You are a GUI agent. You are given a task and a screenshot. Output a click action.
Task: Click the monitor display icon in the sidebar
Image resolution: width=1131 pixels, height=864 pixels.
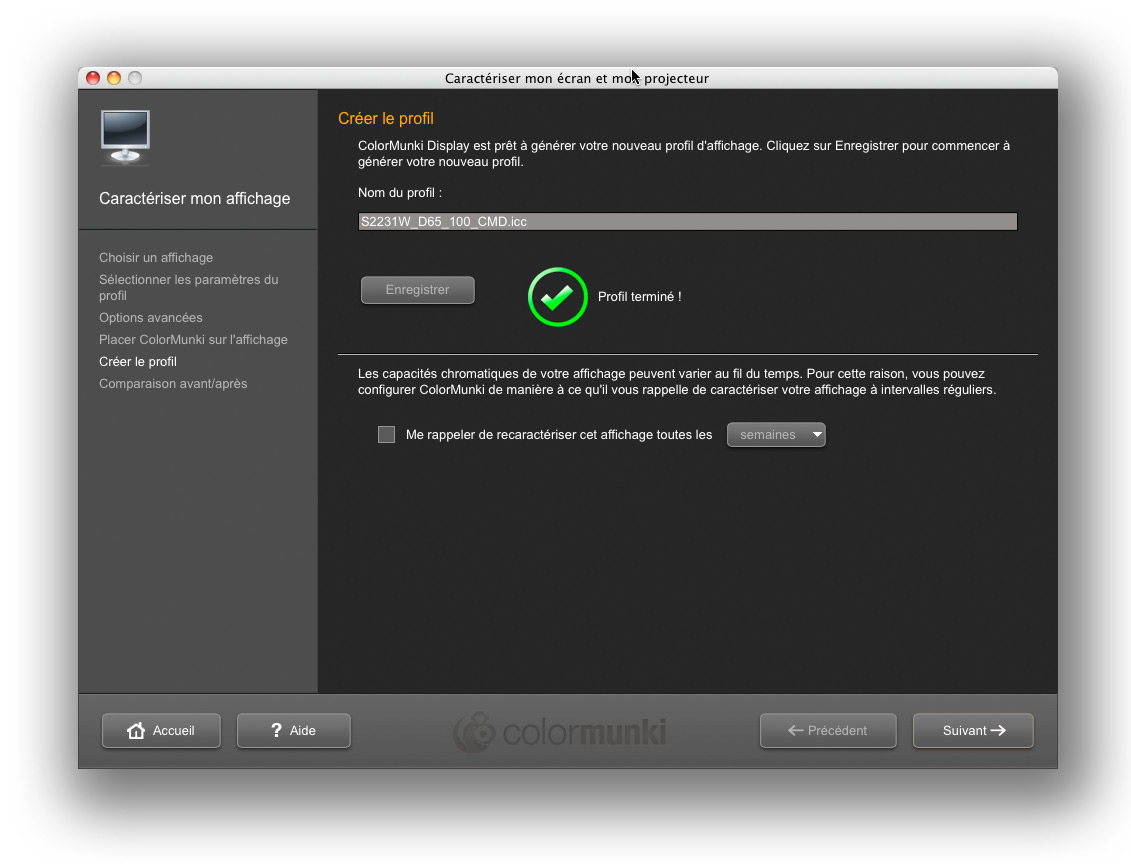tap(126, 137)
